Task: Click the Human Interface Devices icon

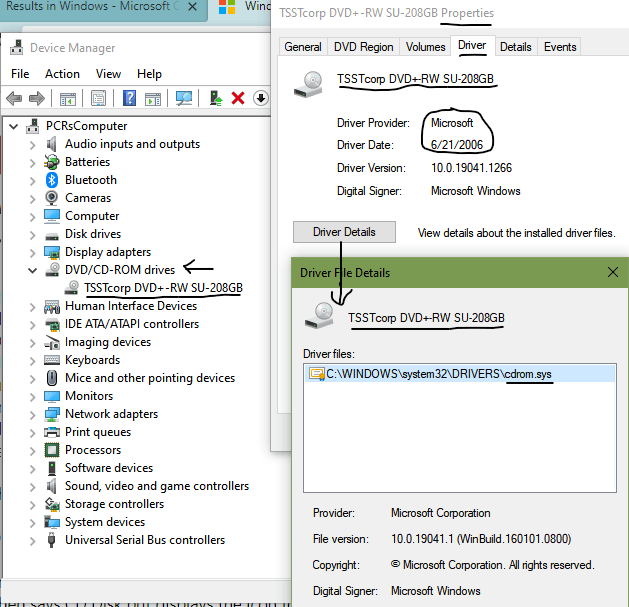Action: tap(52, 307)
